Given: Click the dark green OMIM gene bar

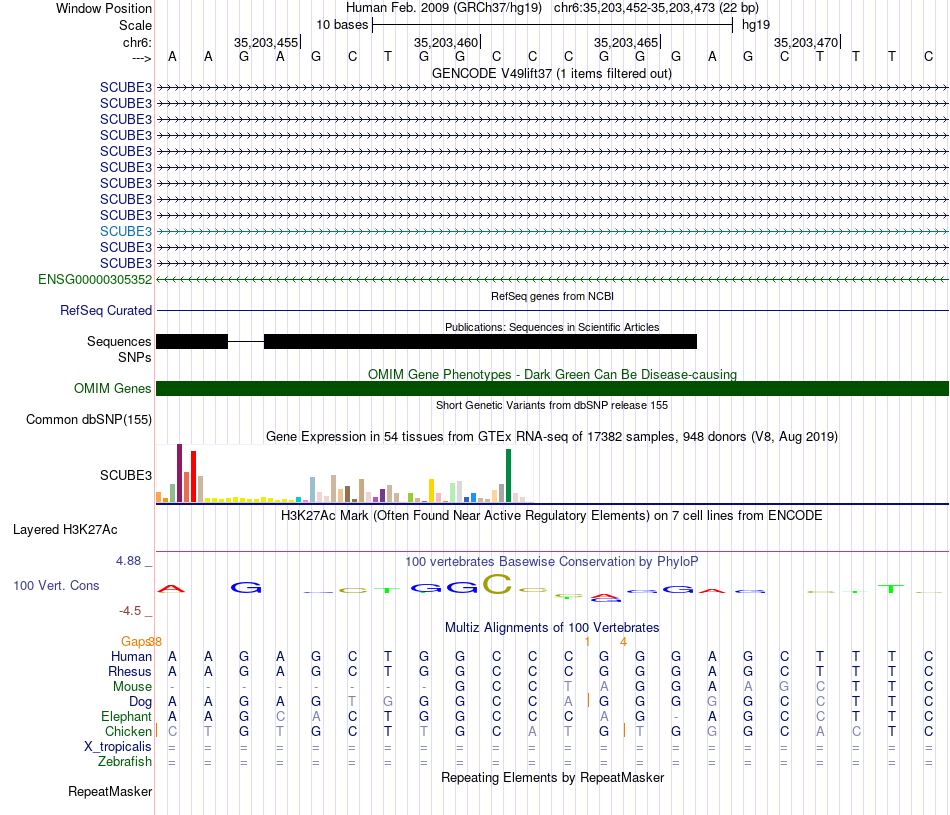Looking at the screenshot, I should click(552, 388).
